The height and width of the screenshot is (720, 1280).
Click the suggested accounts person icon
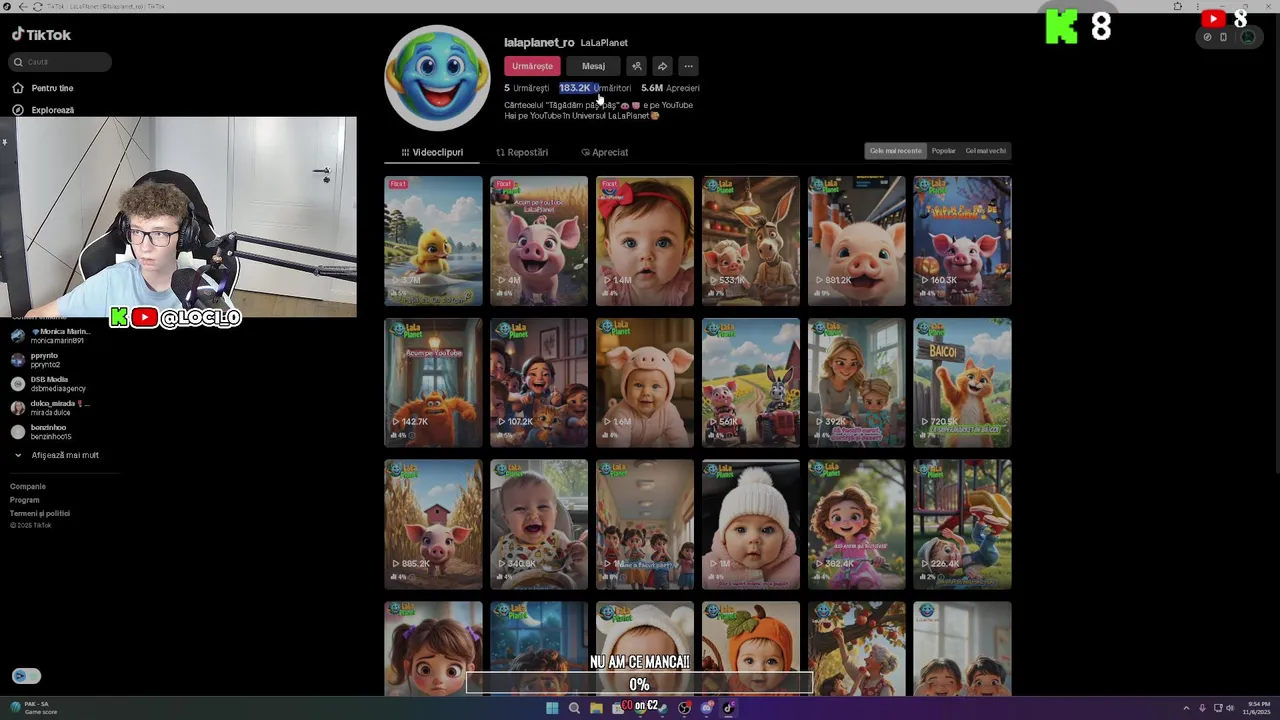(x=636, y=66)
